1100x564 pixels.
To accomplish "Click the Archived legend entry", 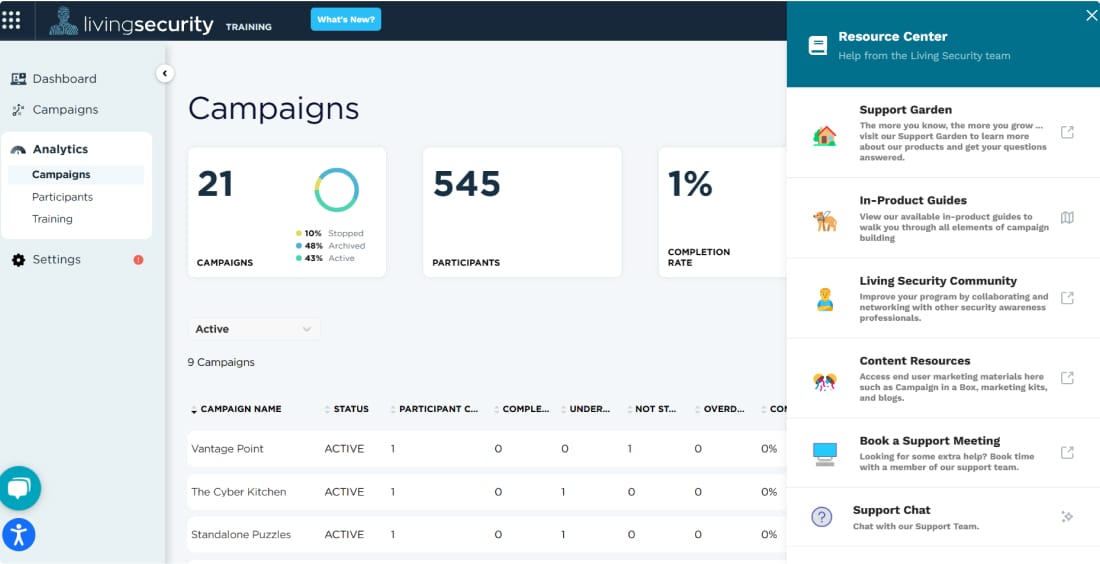I will click(330, 246).
